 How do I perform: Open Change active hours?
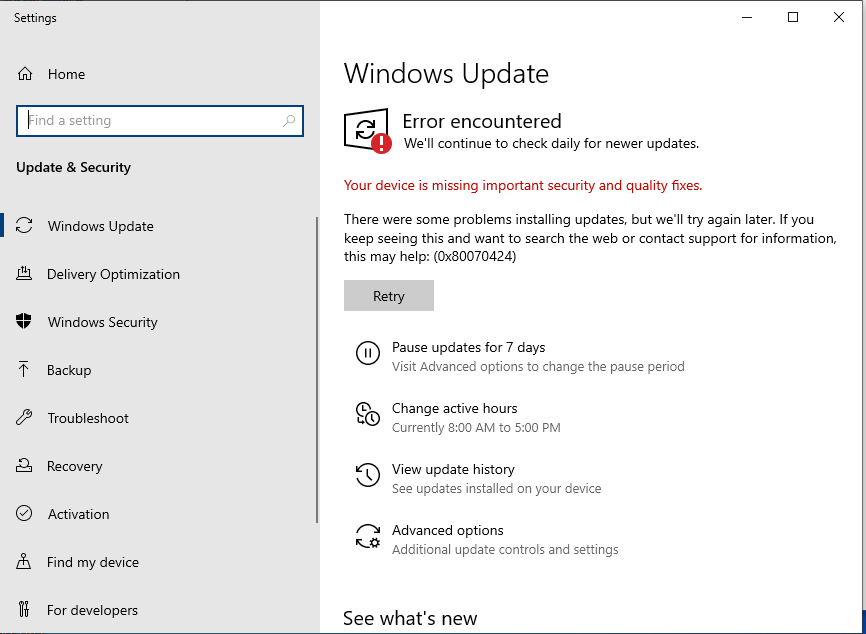455,408
